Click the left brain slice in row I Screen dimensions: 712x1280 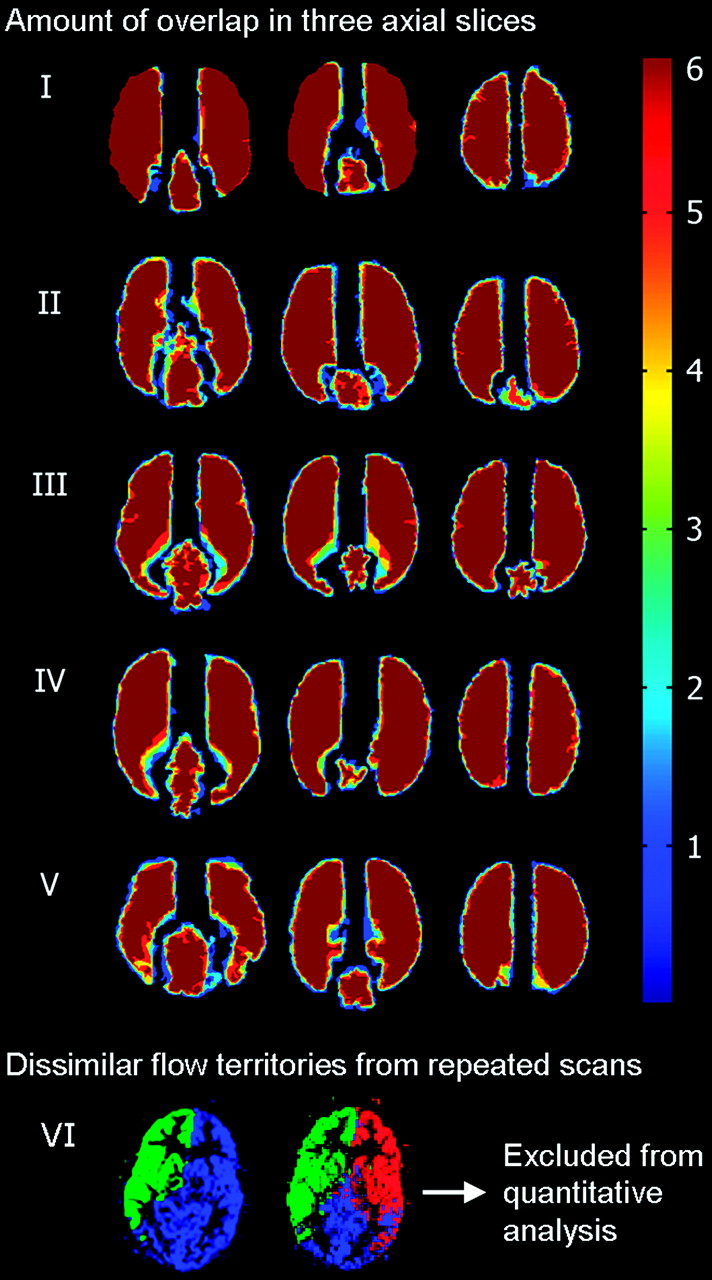pos(178,137)
